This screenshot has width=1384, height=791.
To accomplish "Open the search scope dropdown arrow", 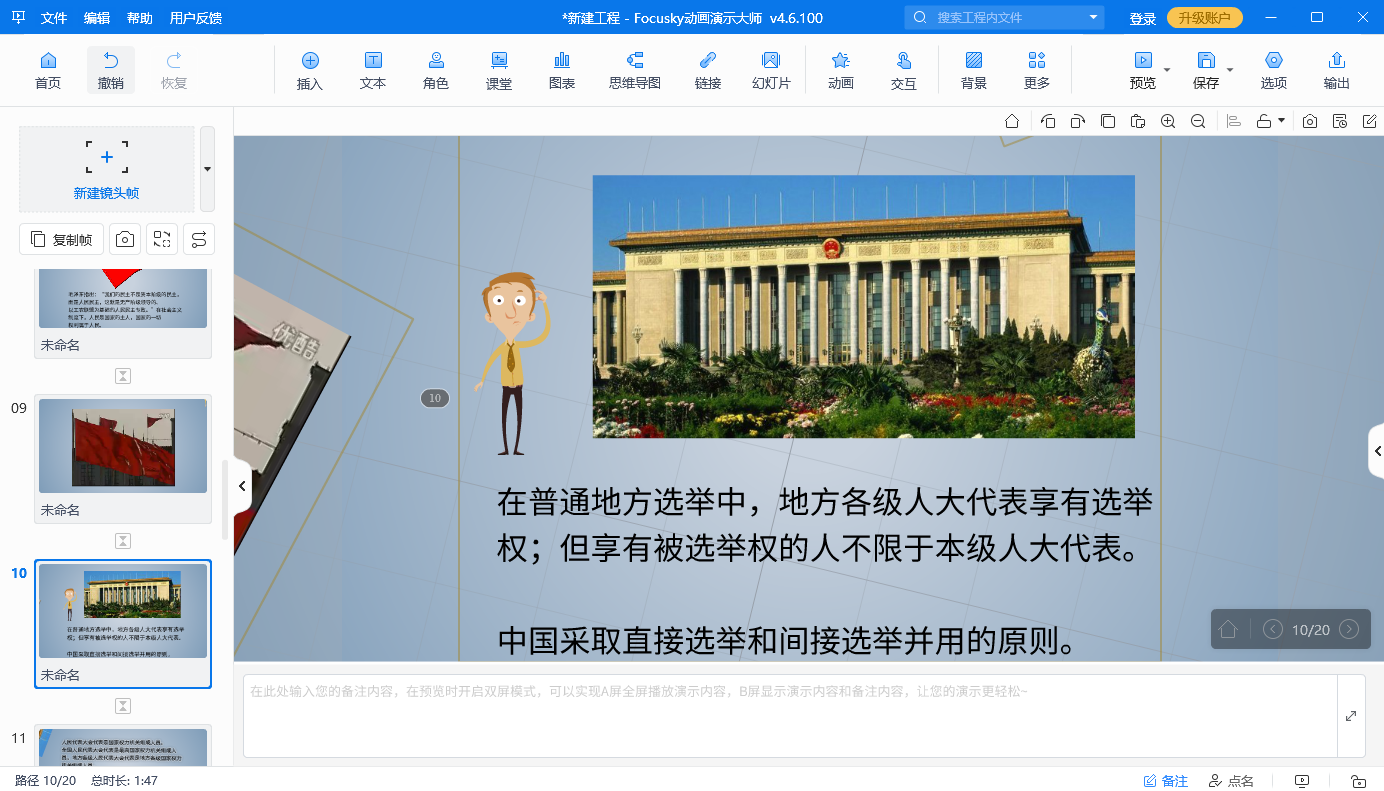I will pos(1092,18).
